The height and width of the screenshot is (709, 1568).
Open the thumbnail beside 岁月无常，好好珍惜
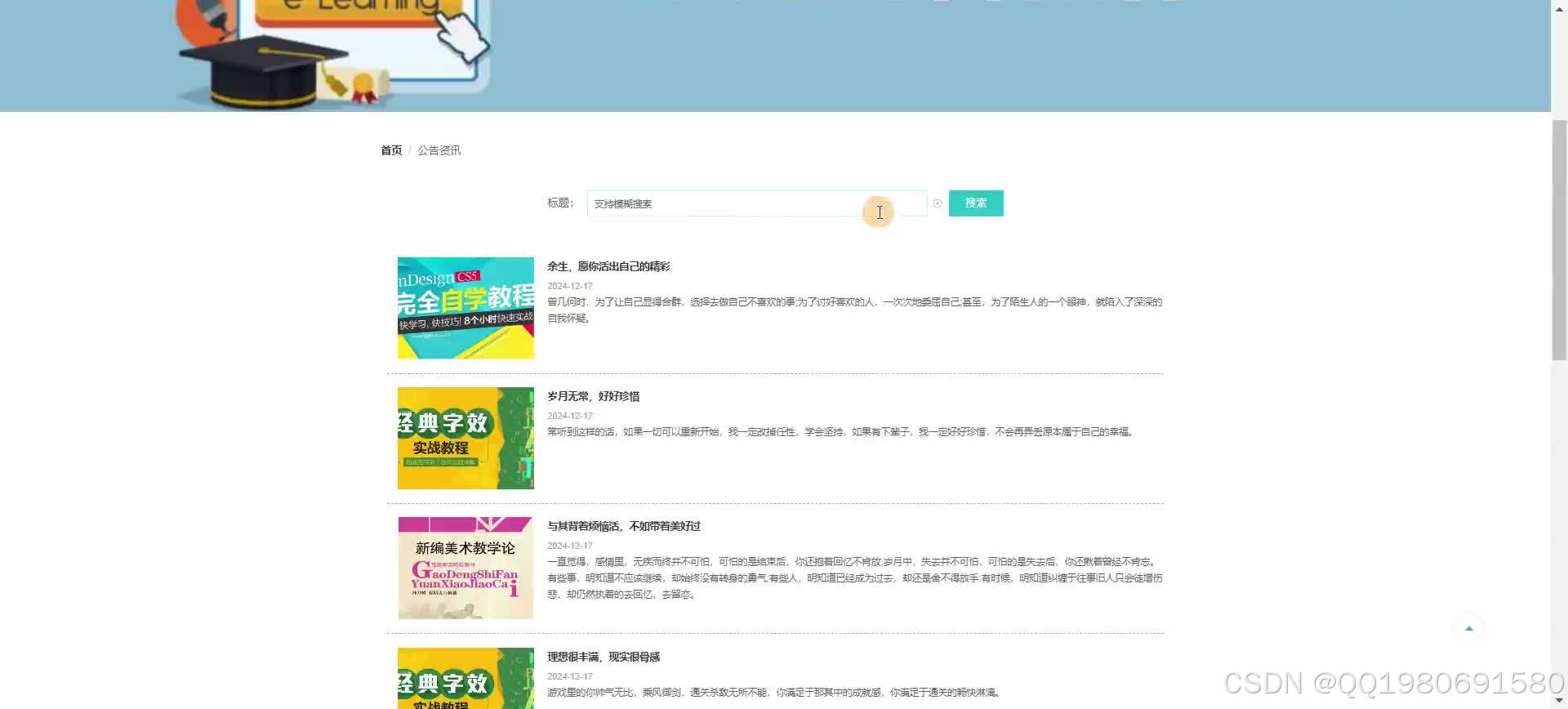tap(465, 438)
